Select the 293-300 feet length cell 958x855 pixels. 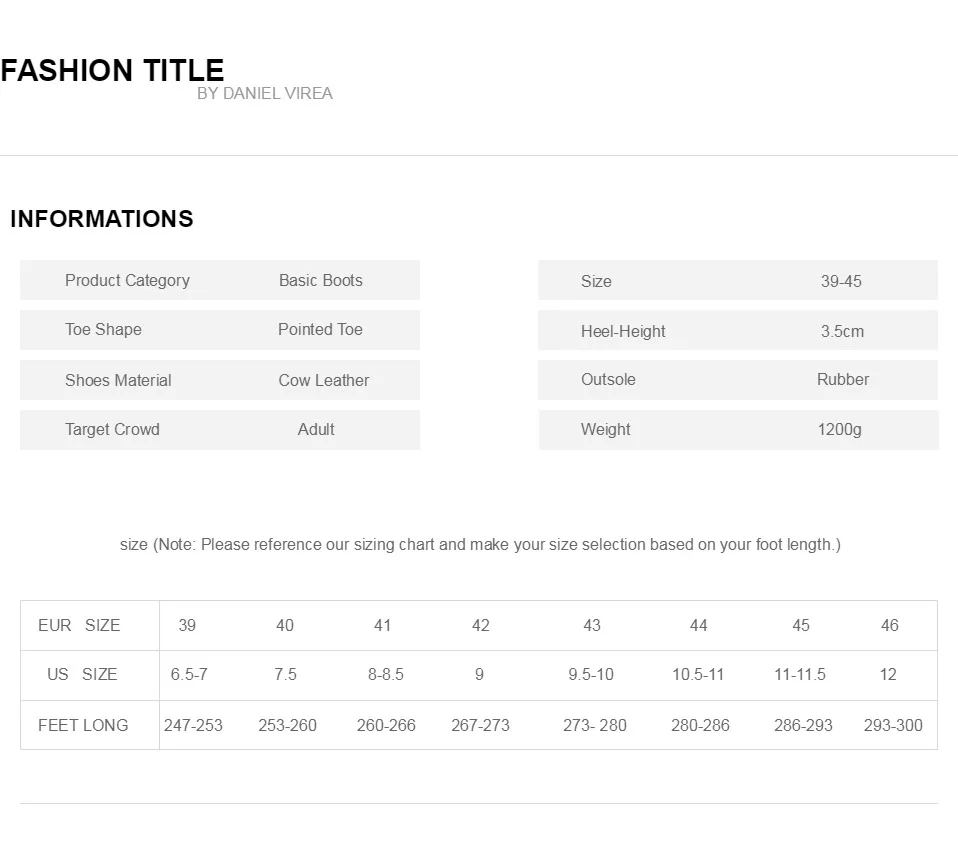point(893,725)
